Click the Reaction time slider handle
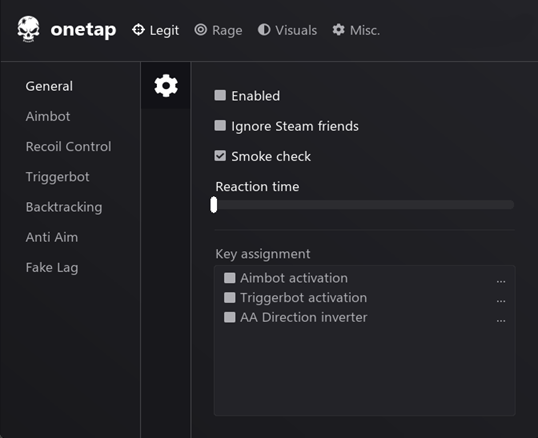The width and height of the screenshot is (538, 438). [214, 205]
